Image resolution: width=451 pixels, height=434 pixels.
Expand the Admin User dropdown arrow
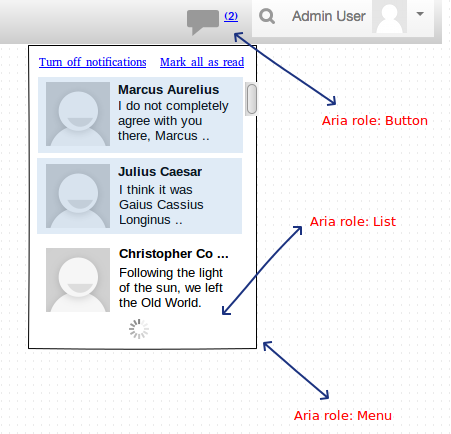point(420,14)
